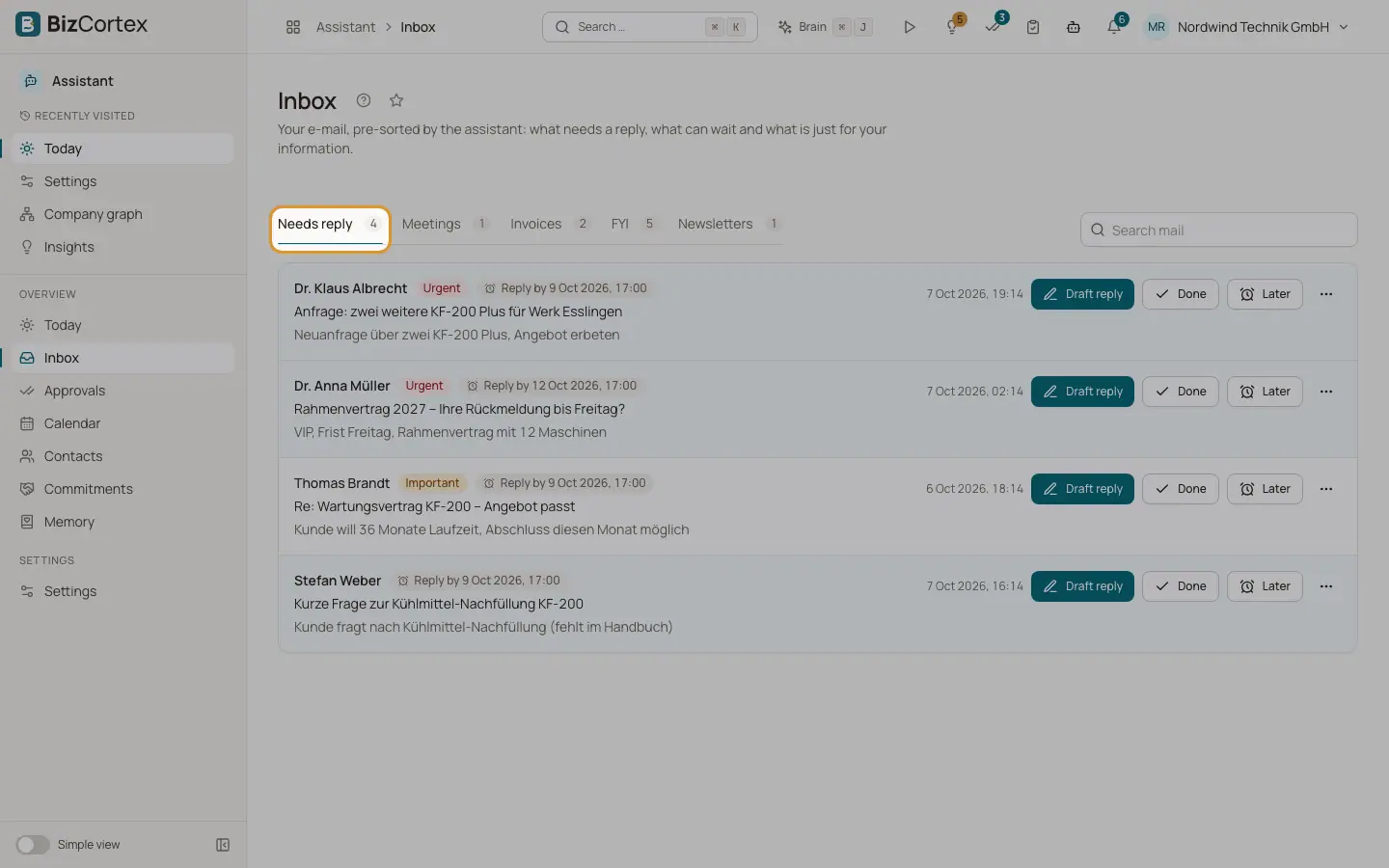Snooze Thomas Brandt email with Later
1389x868 pixels.
1265,489
